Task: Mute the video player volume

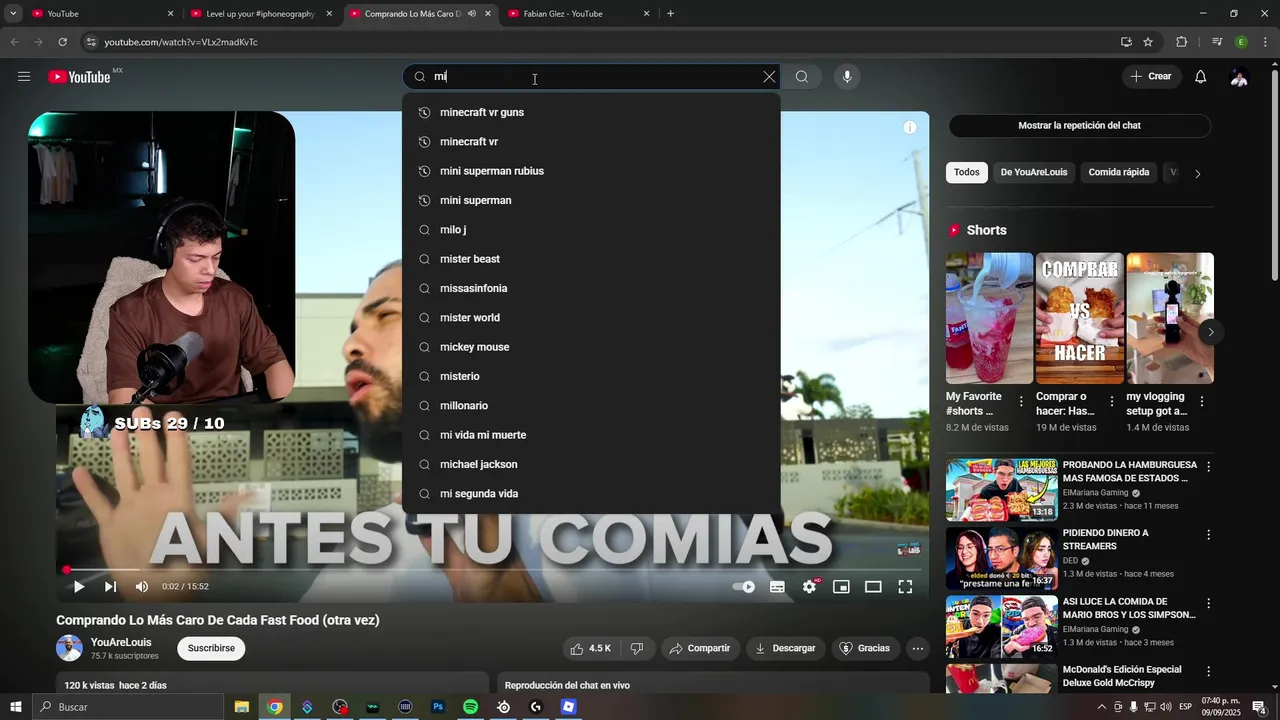Action: (142, 587)
